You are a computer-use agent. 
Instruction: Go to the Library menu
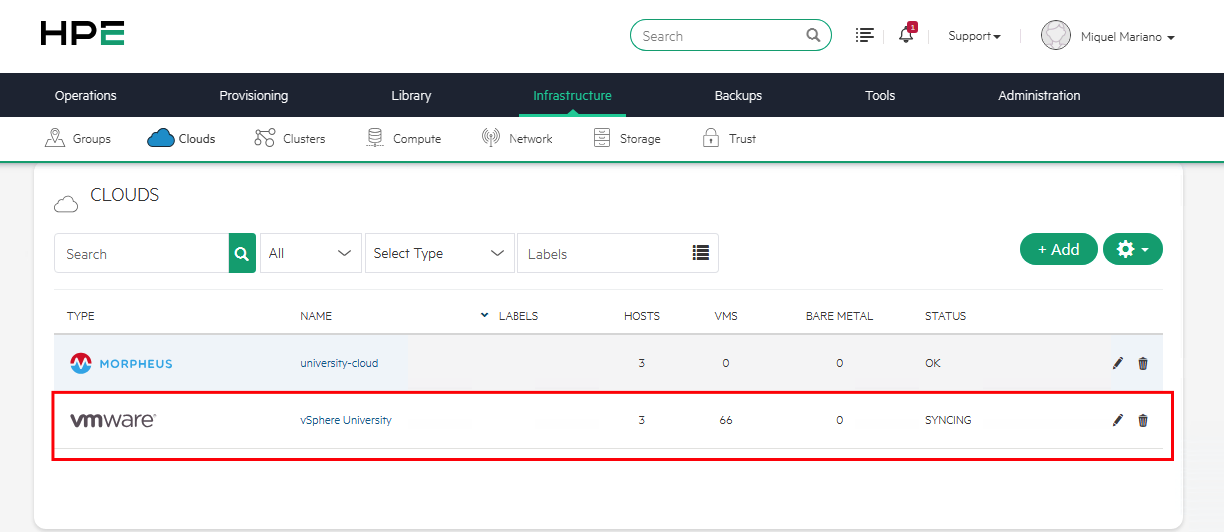411,96
